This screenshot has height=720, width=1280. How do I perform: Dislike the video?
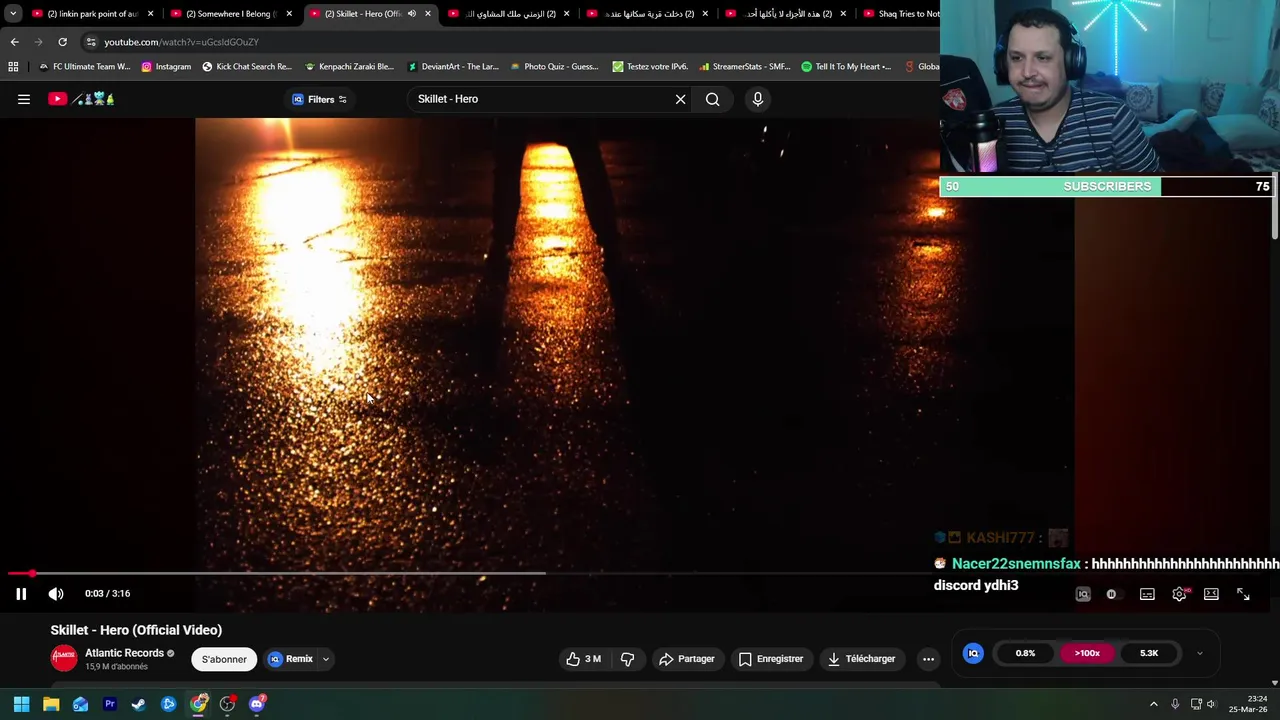pos(627,659)
